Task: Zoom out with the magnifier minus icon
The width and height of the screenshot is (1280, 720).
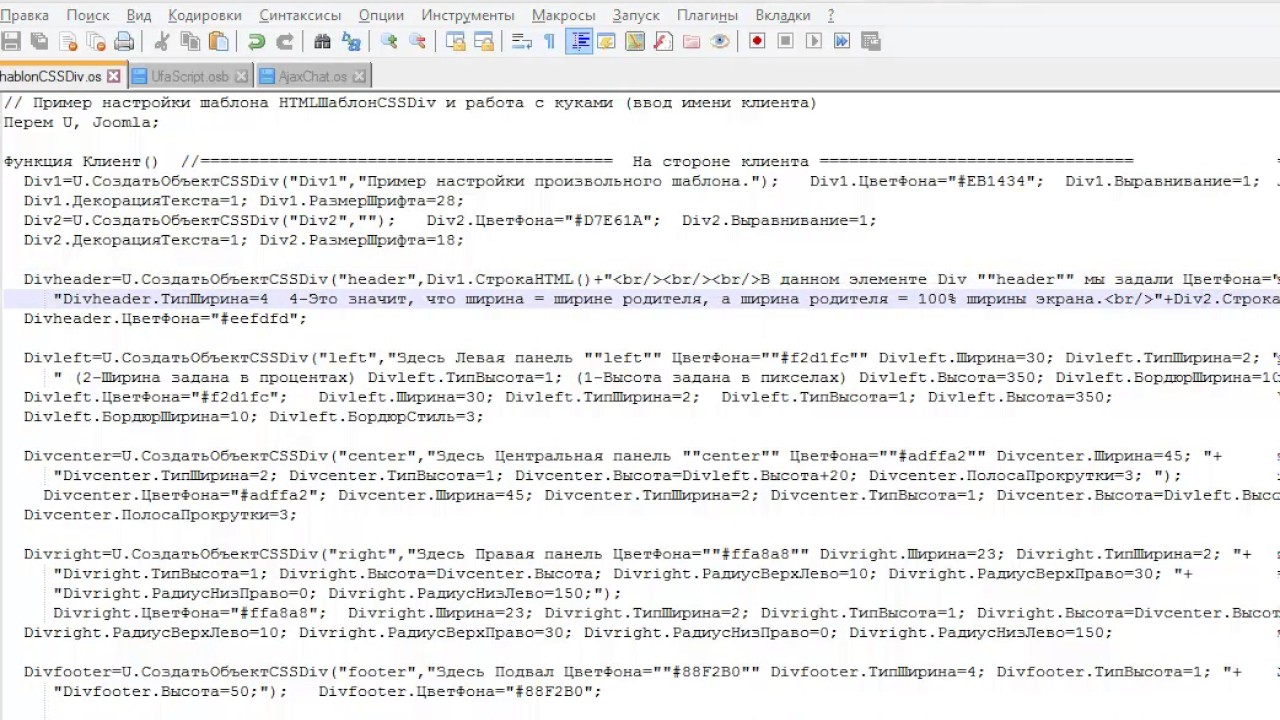Action: pyautogui.click(x=417, y=41)
